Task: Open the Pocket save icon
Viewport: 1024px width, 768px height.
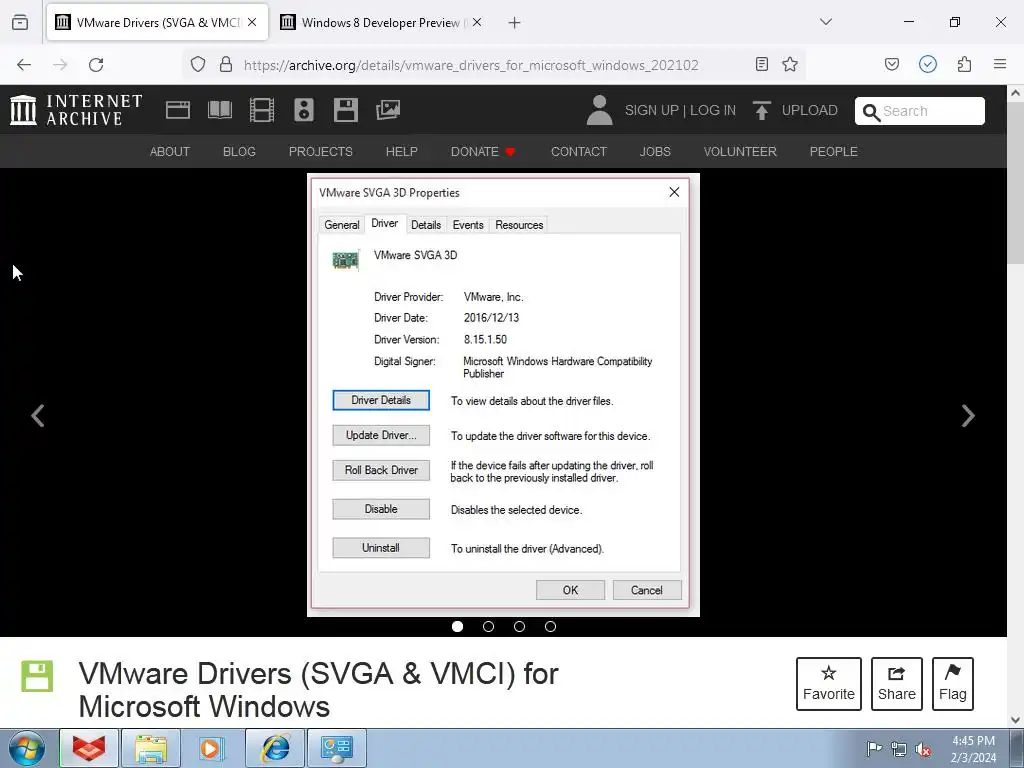Action: pyautogui.click(x=891, y=64)
